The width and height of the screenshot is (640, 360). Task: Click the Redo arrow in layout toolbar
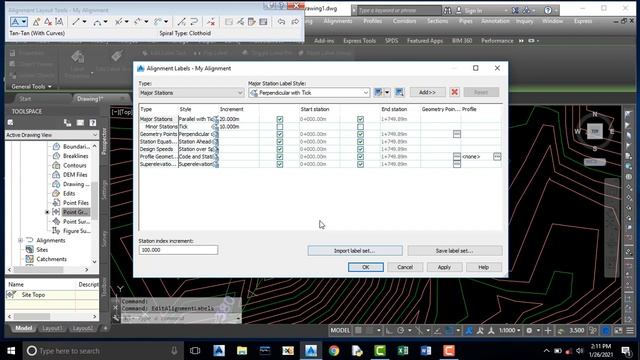[x=295, y=22]
